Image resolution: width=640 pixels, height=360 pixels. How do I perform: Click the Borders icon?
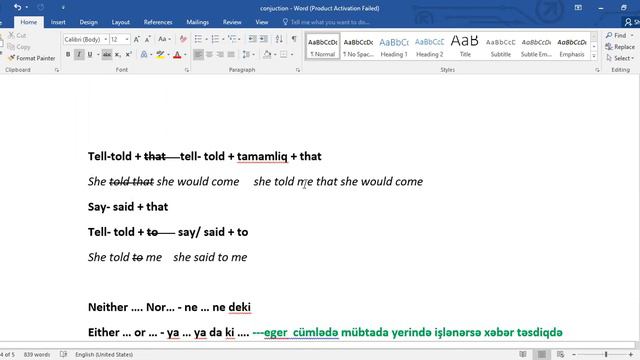coord(284,54)
